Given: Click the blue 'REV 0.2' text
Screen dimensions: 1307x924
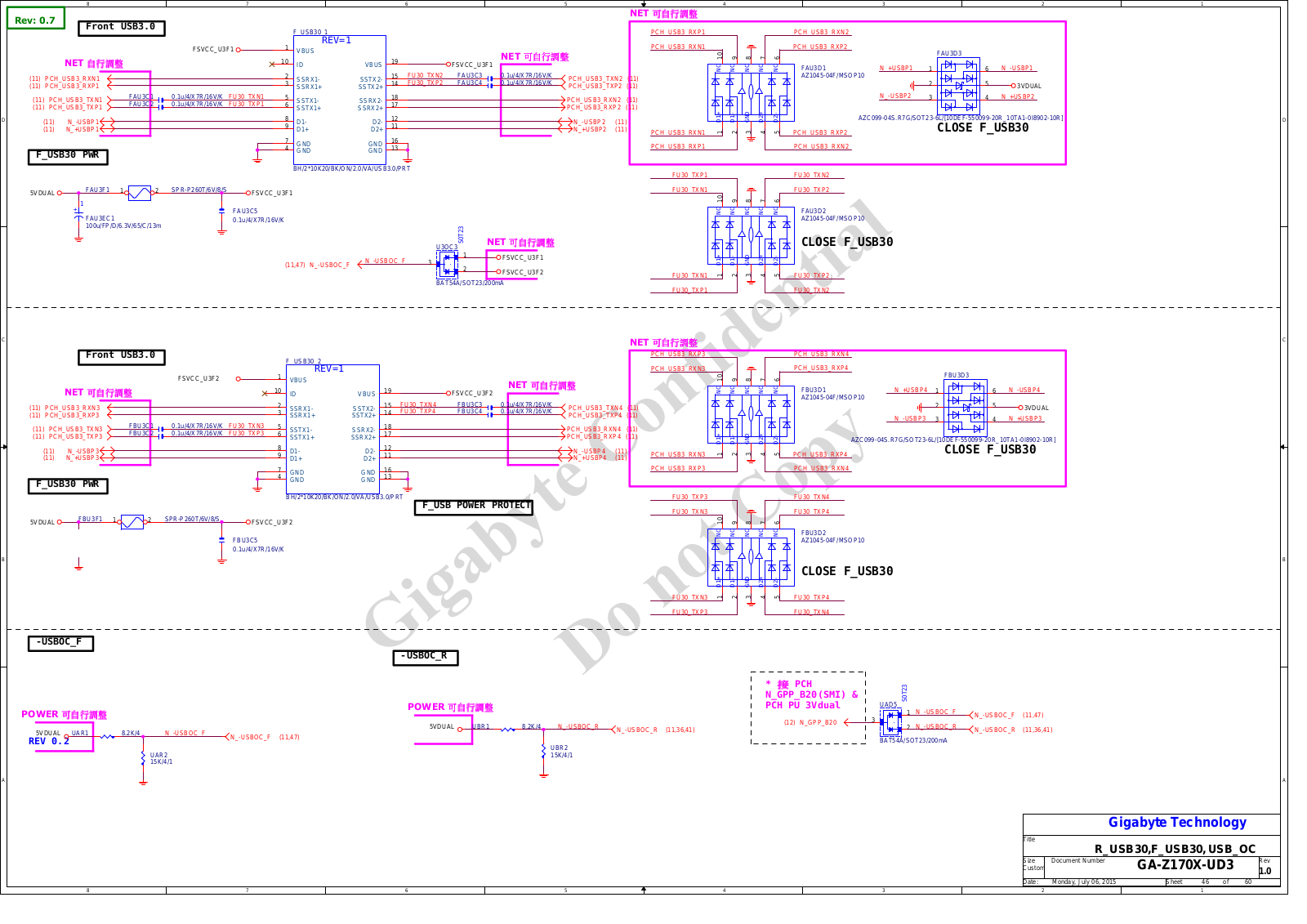Looking at the screenshot, I should point(49,742).
